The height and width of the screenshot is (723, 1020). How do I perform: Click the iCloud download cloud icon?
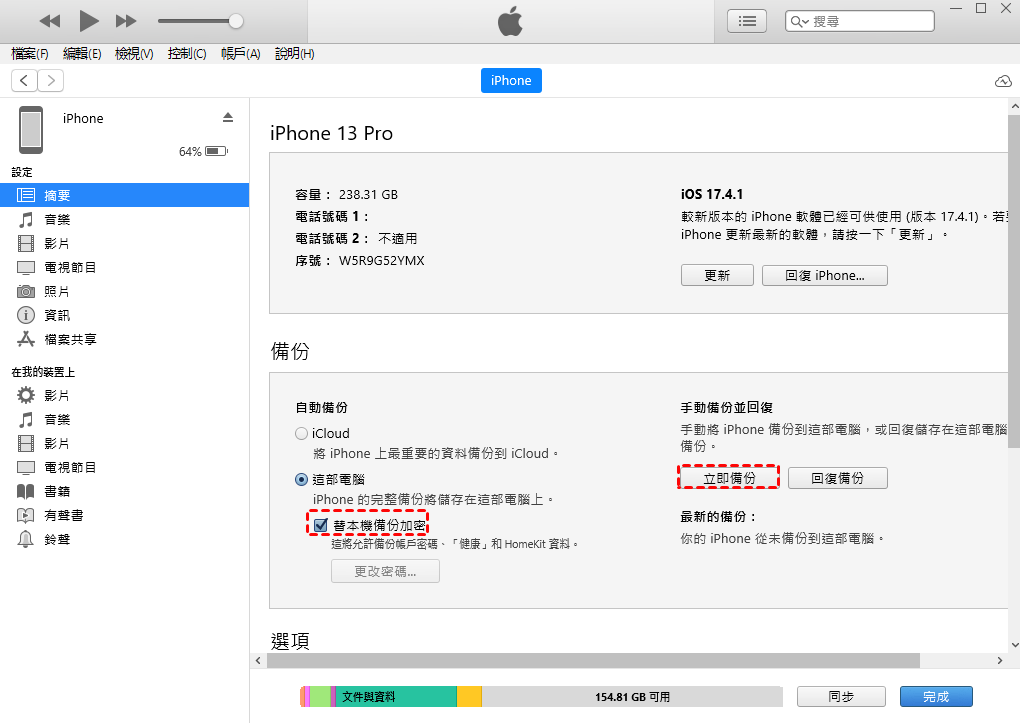1003,81
